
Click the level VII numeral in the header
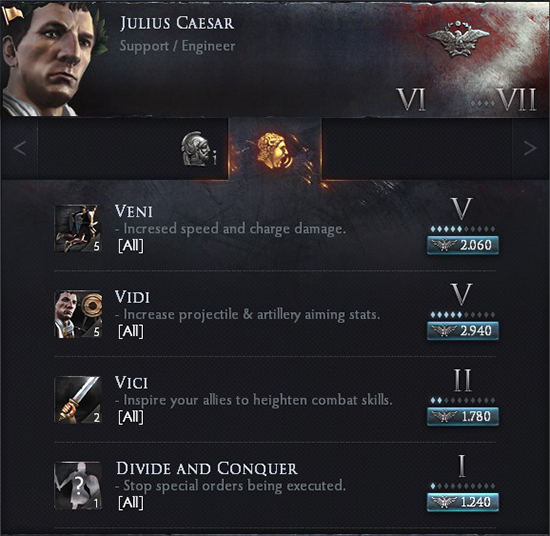coord(517,100)
